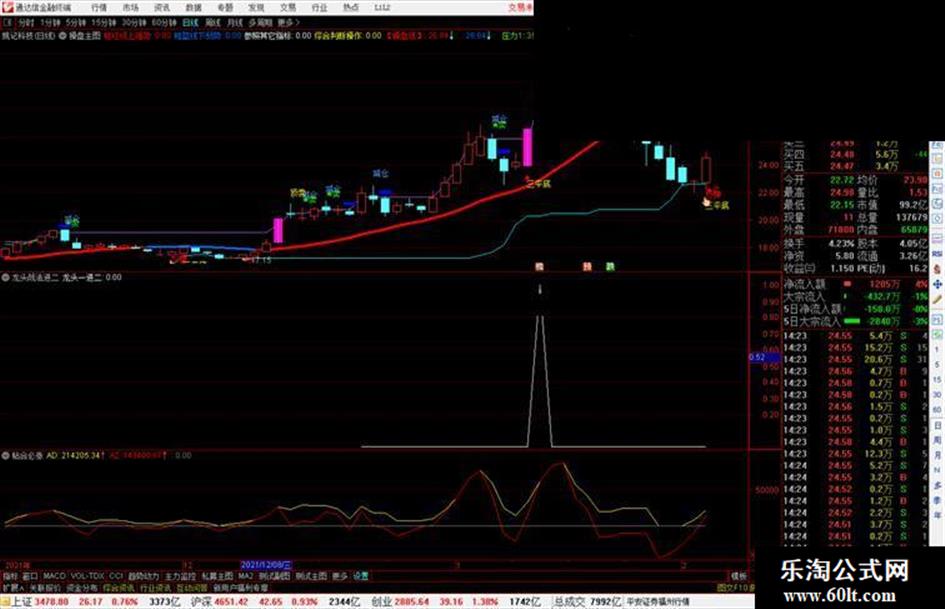Click the 创业 2885.64 index in status bar

click(400, 602)
